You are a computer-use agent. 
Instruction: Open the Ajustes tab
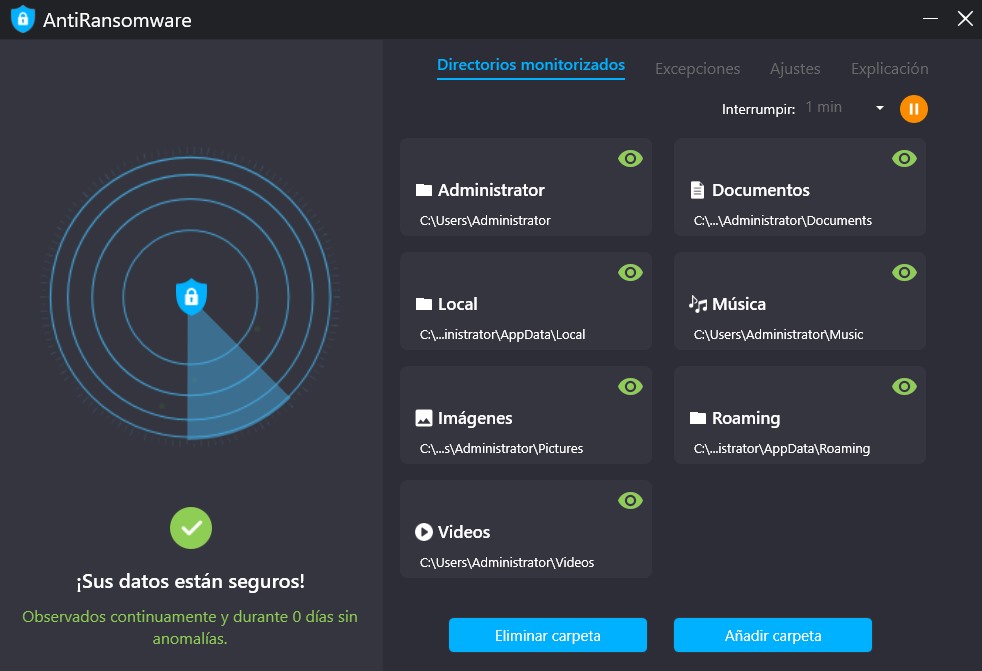coord(795,68)
